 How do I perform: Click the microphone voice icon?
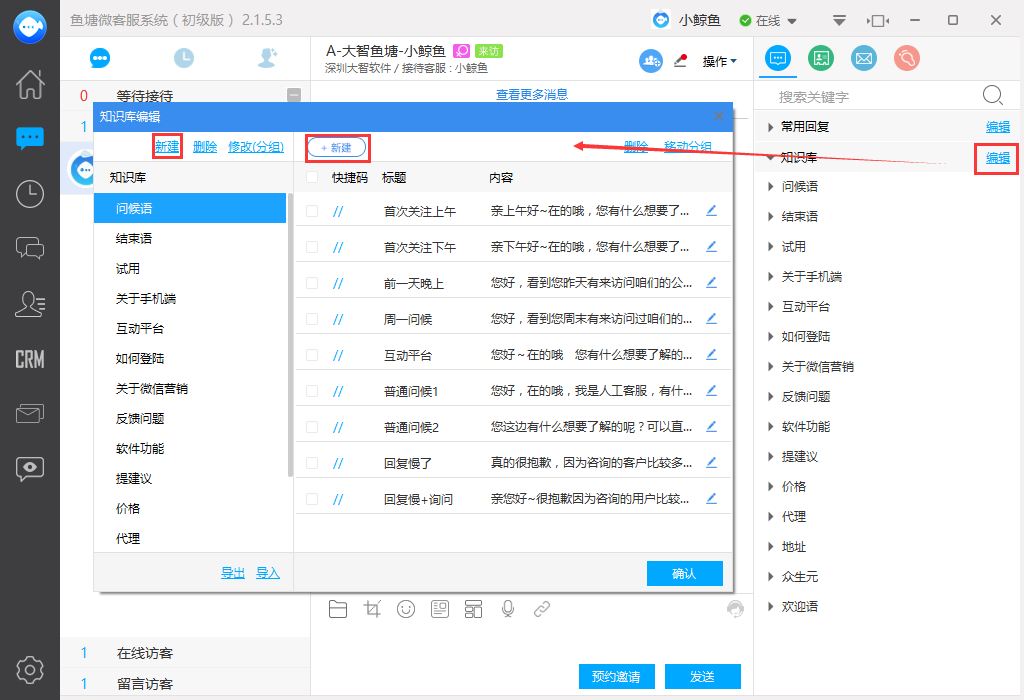pos(508,608)
